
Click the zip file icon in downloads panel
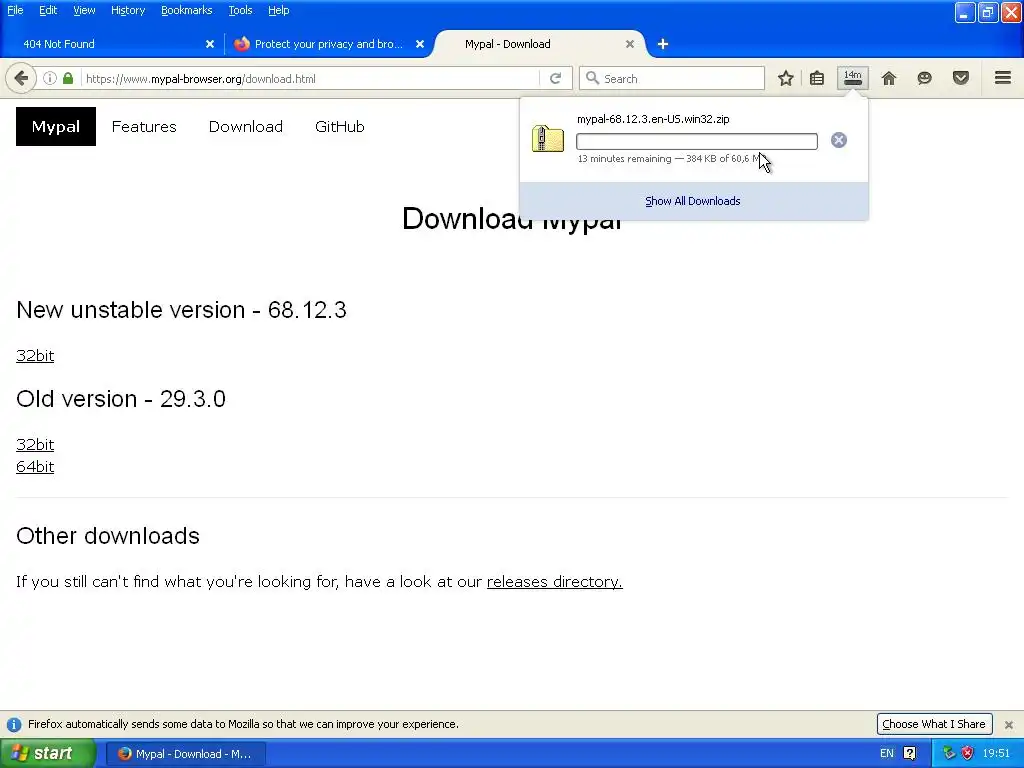[548, 138]
